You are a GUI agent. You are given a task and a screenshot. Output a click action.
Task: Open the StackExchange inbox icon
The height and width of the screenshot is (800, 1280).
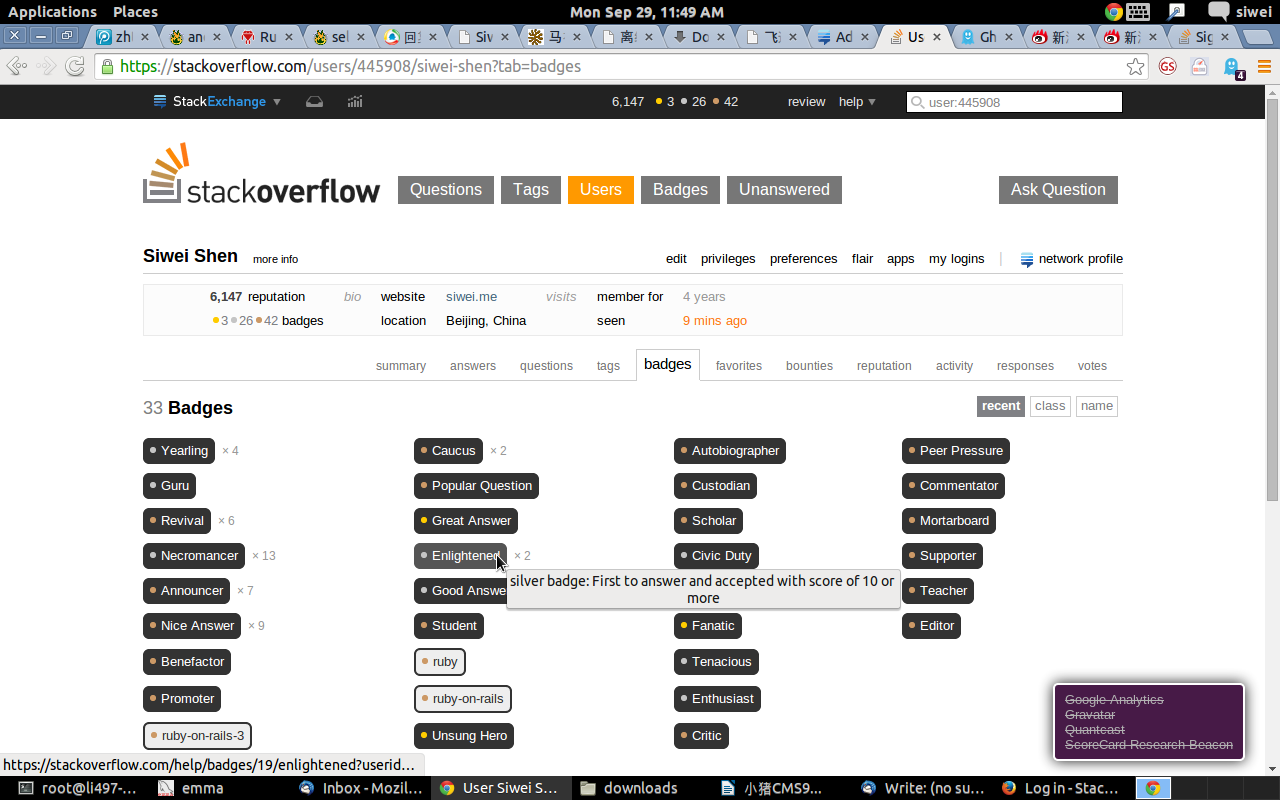[314, 101]
